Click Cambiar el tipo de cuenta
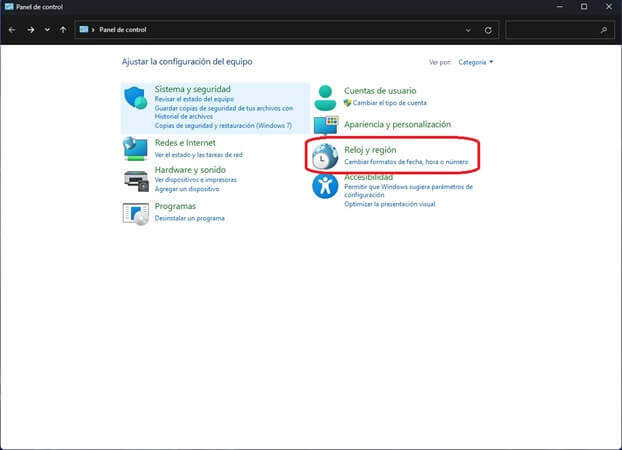Viewport: 622px width, 450px height. coord(390,103)
